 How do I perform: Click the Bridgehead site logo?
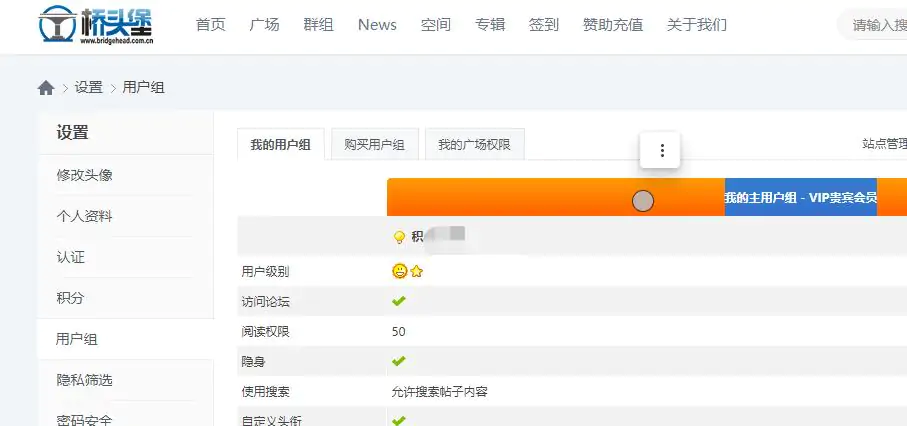95,25
